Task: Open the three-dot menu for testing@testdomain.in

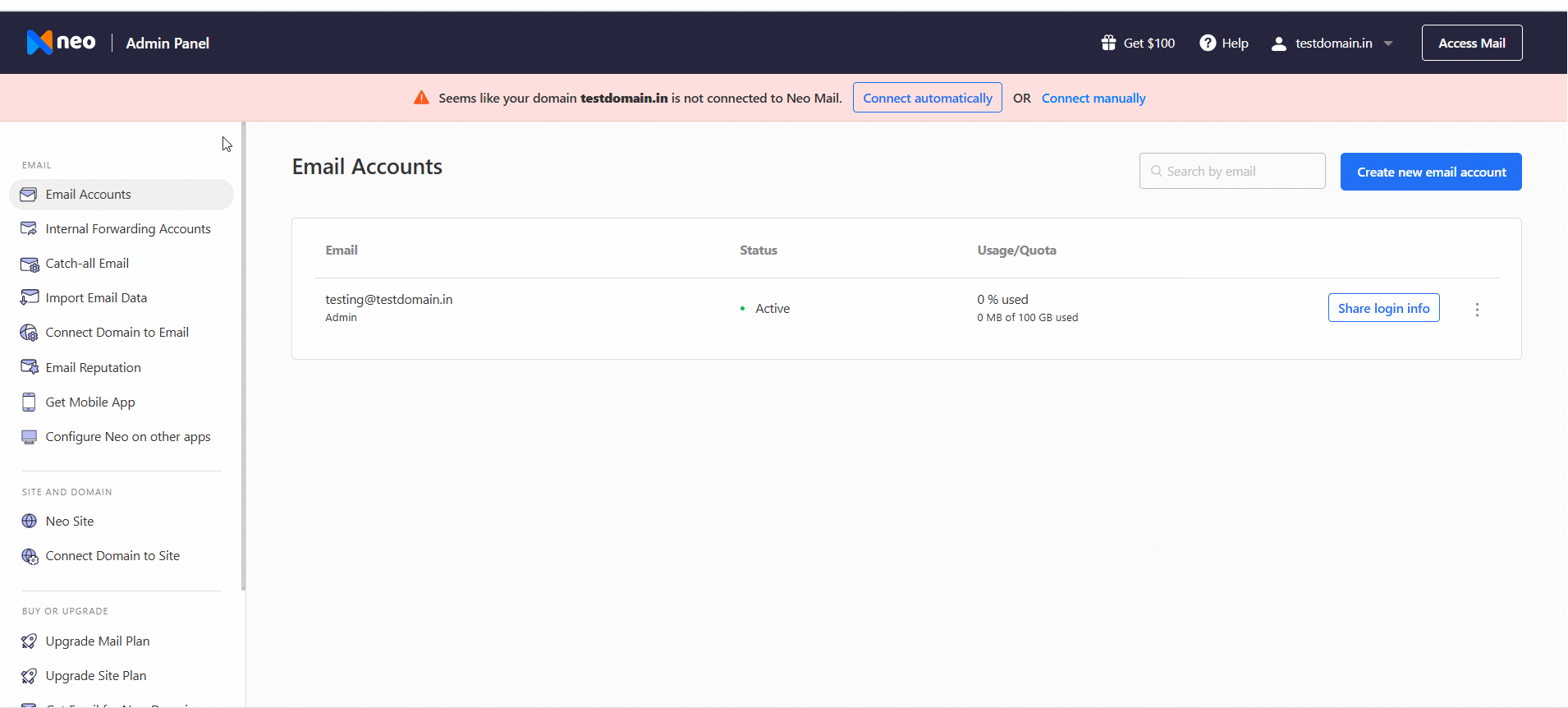Action: tap(1477, 310)
